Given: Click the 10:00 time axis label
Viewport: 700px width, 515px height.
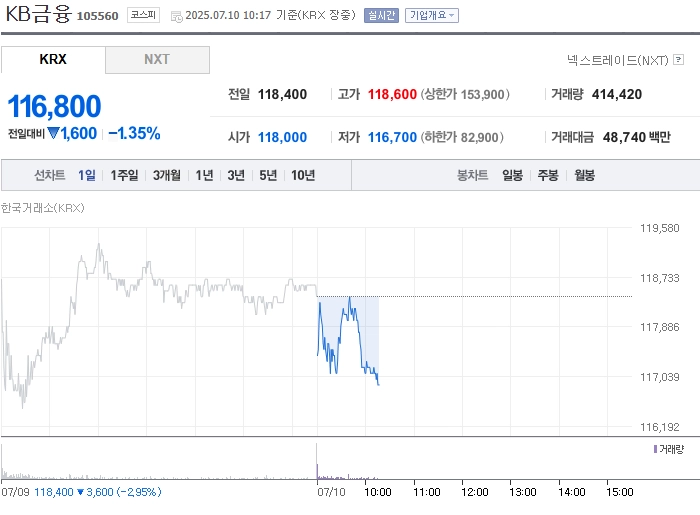Looking at the screenshot, I should [378, 492].
